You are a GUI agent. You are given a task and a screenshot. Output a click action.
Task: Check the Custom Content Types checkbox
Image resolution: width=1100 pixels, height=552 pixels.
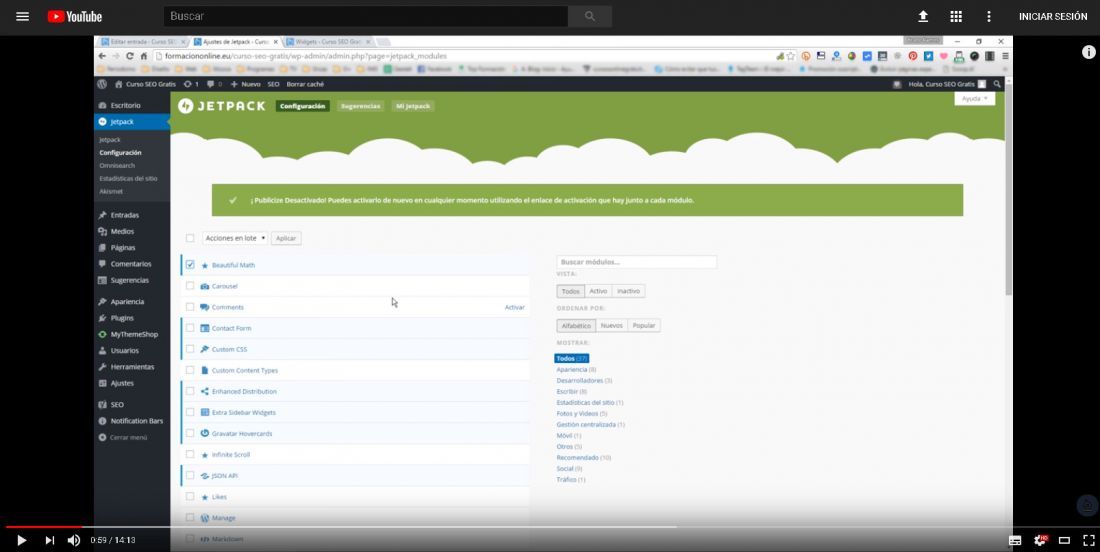190,370
